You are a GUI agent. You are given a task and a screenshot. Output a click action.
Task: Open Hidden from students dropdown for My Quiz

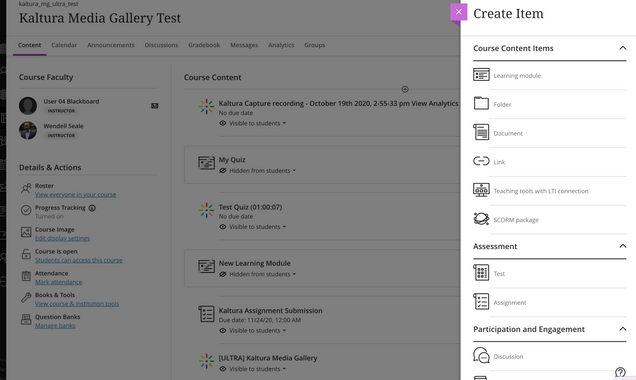[262, 171]
